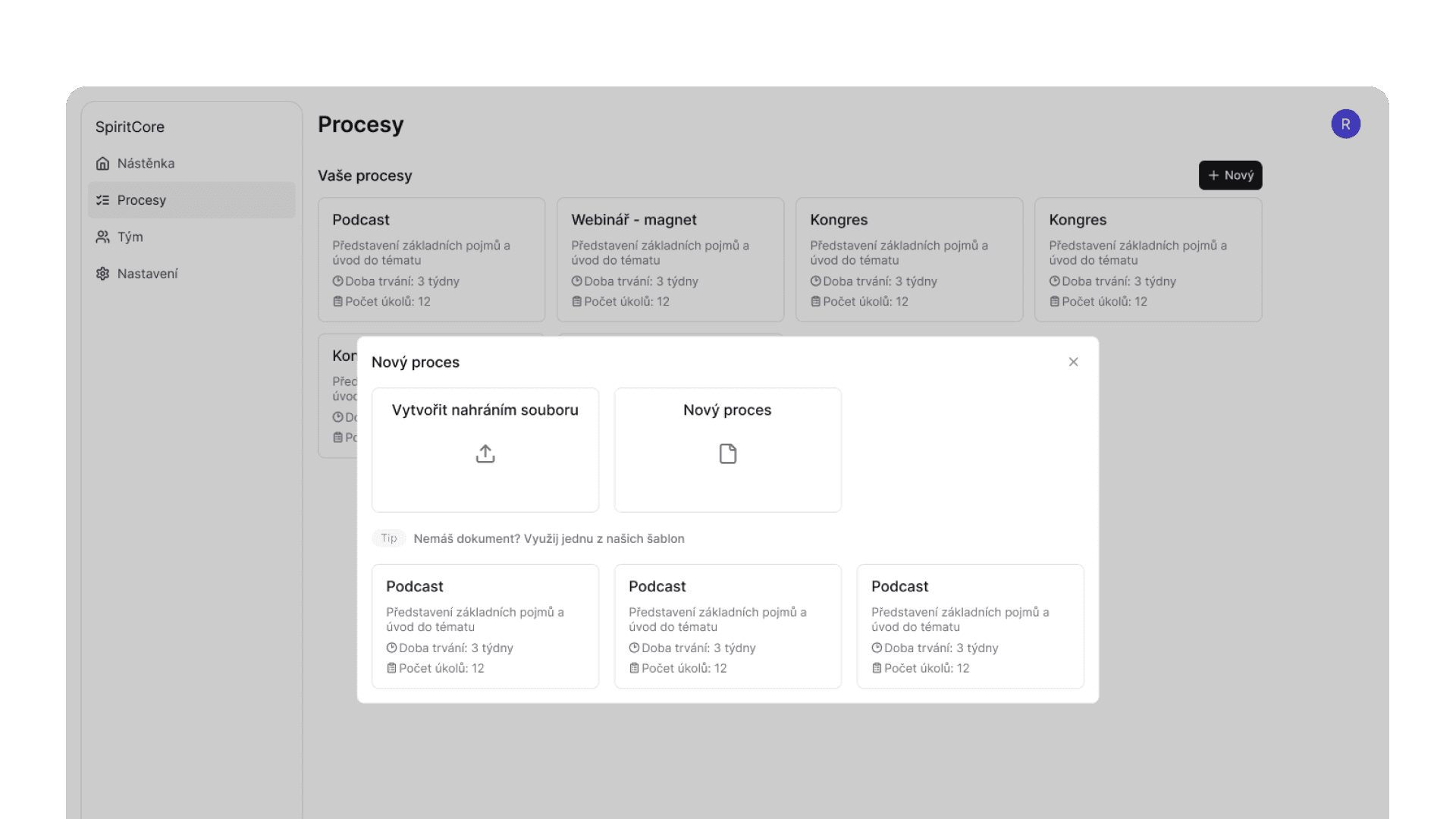Click the Tým people icon in sidebar

(x=103, y=237)
